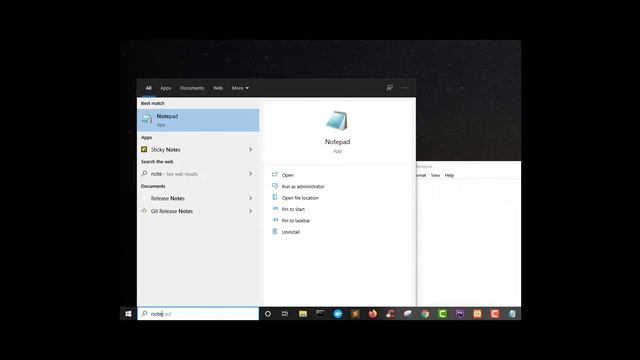The width and height of the screenshot is (640, 360).
Task: Switch to the Apps search tab
Action: click(x=166, y=88)
